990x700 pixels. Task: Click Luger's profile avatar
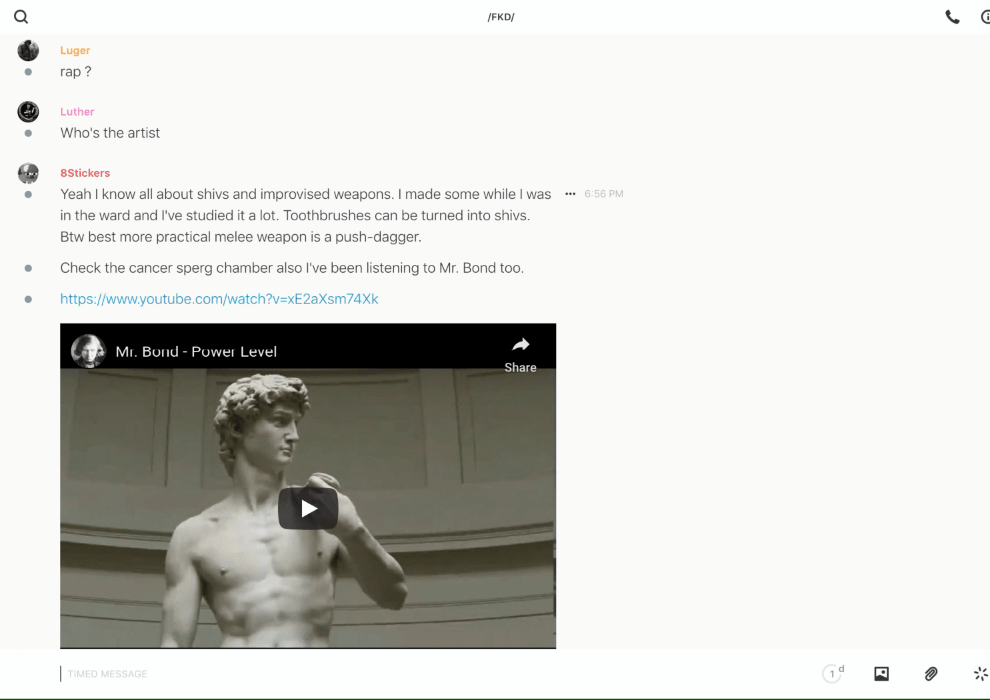click(x=28, y=51)
